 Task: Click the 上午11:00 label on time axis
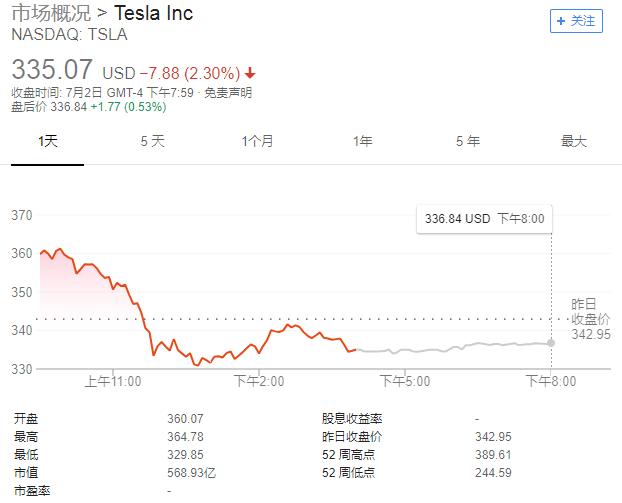[113, 381]
